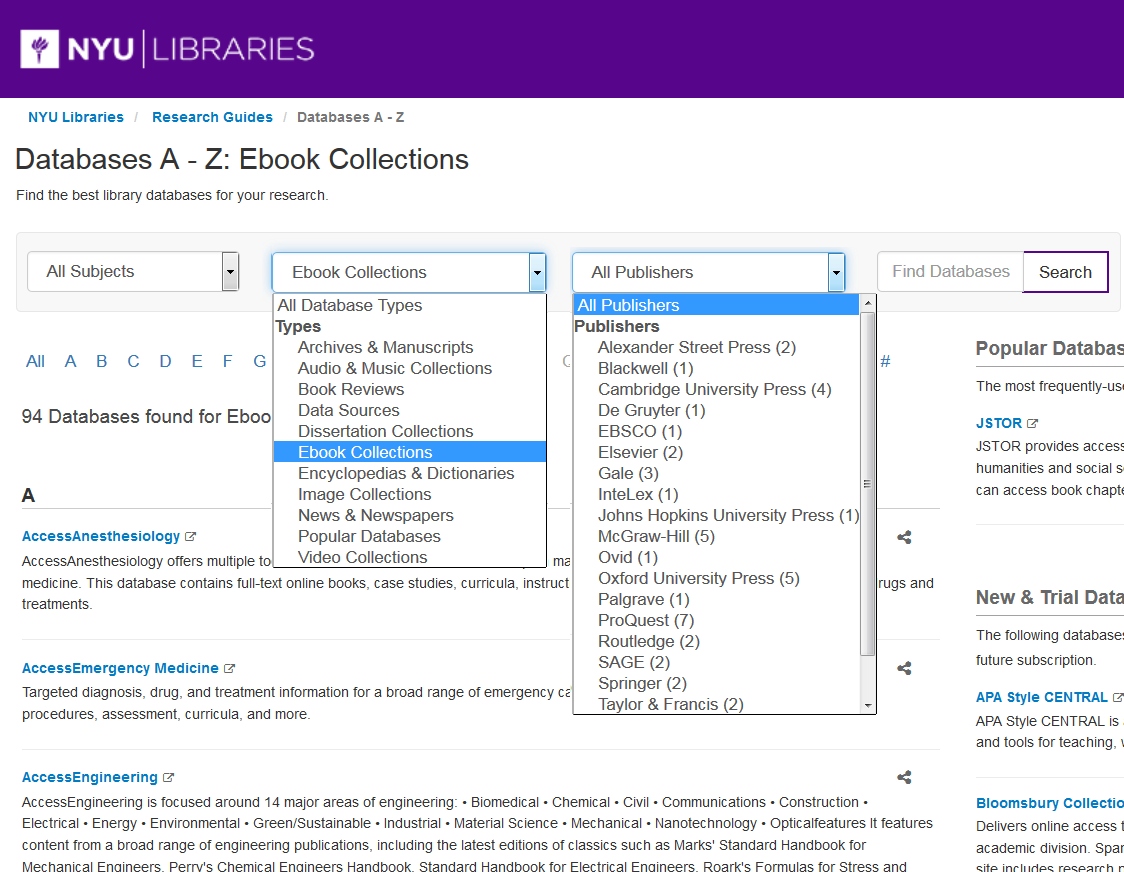The image size is (1124, 872).
Task: Open the external link icon beside JSTOR
Action: pyautogui.click(x=1032, y=423)
